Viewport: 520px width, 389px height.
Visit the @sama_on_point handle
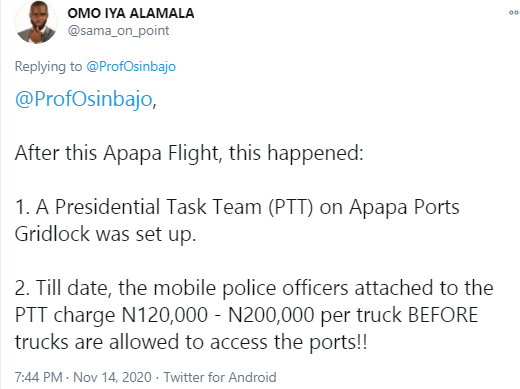coord(118,31)
